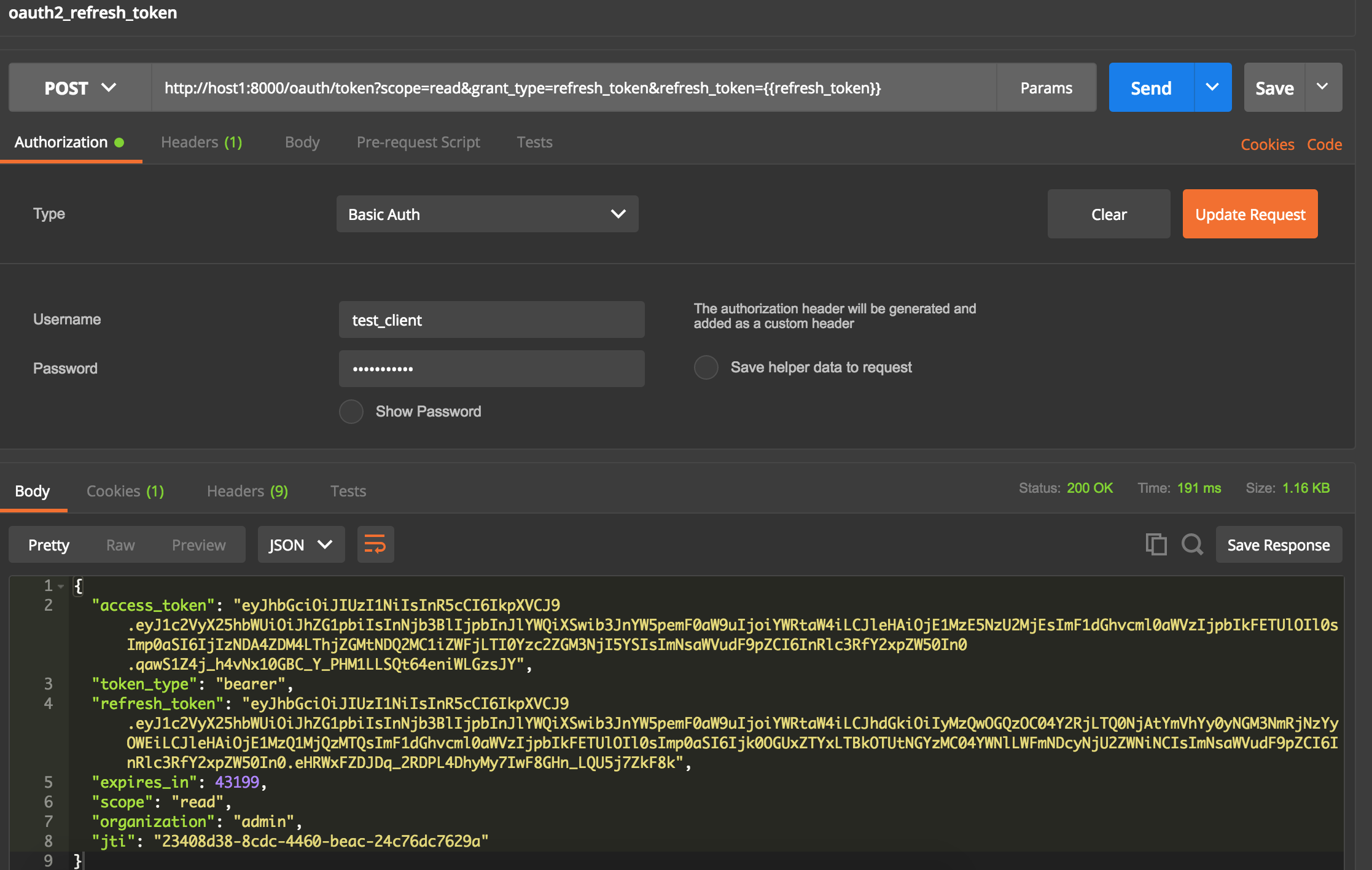This screenshot has height=870, width=1372.
Task: Expand the Basic Auth type dropdown
Action: tap(487, 214)
